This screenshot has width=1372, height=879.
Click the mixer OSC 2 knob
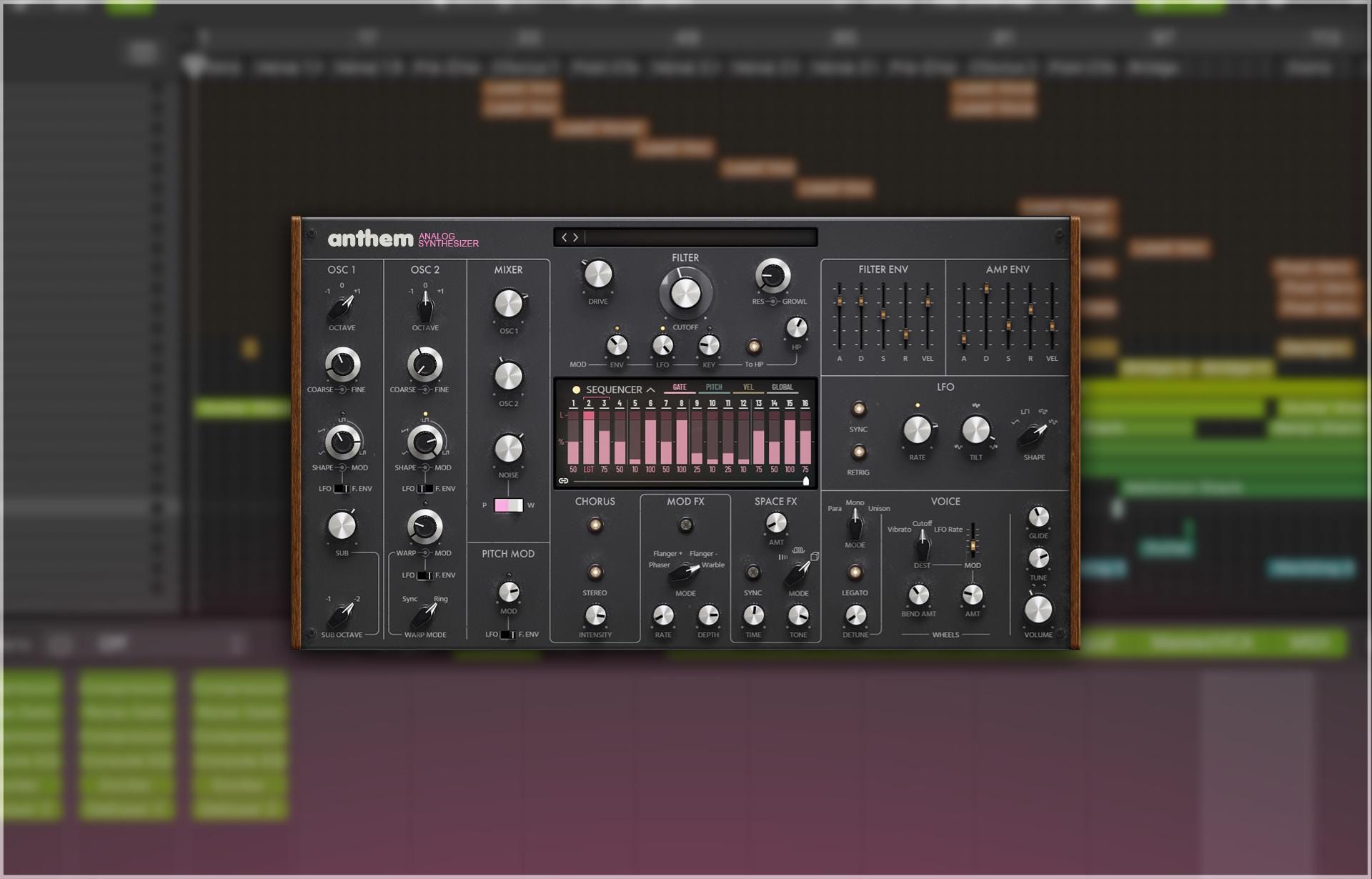(x=509, y=377)
